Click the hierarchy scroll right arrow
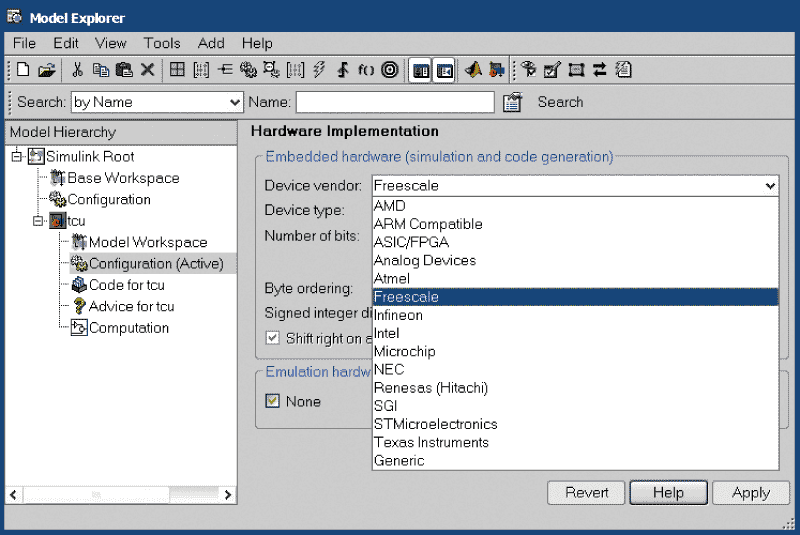 [x=228, y=495]
